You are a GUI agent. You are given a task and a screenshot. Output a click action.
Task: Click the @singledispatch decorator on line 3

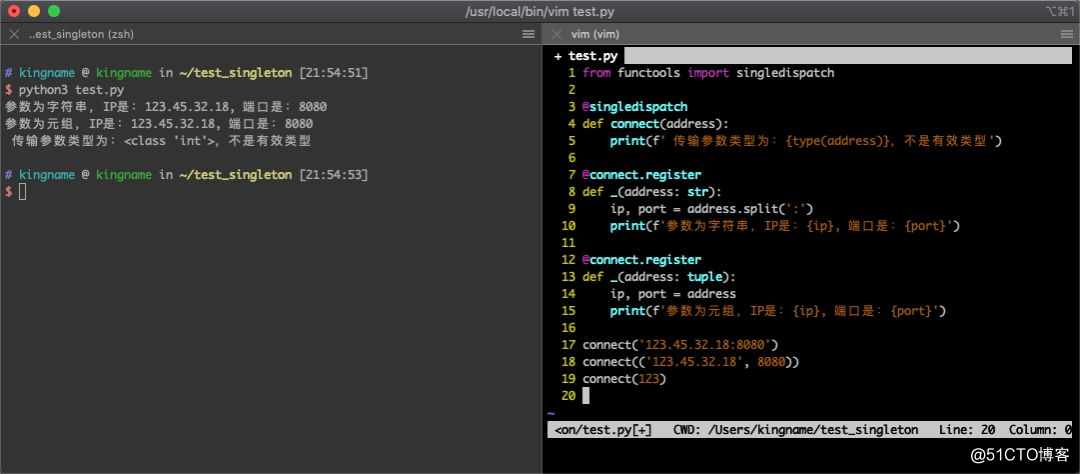click(x=634, y=107)
